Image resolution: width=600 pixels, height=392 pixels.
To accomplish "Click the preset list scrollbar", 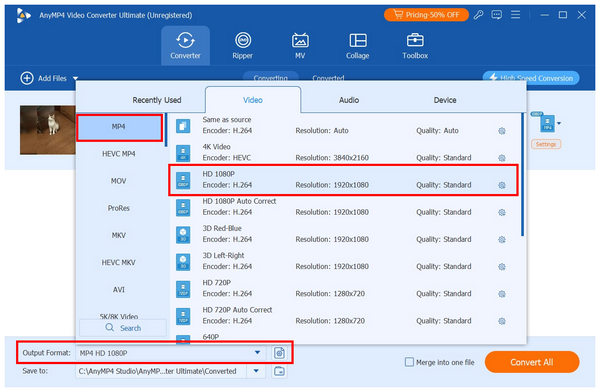I will coord(522,175).
